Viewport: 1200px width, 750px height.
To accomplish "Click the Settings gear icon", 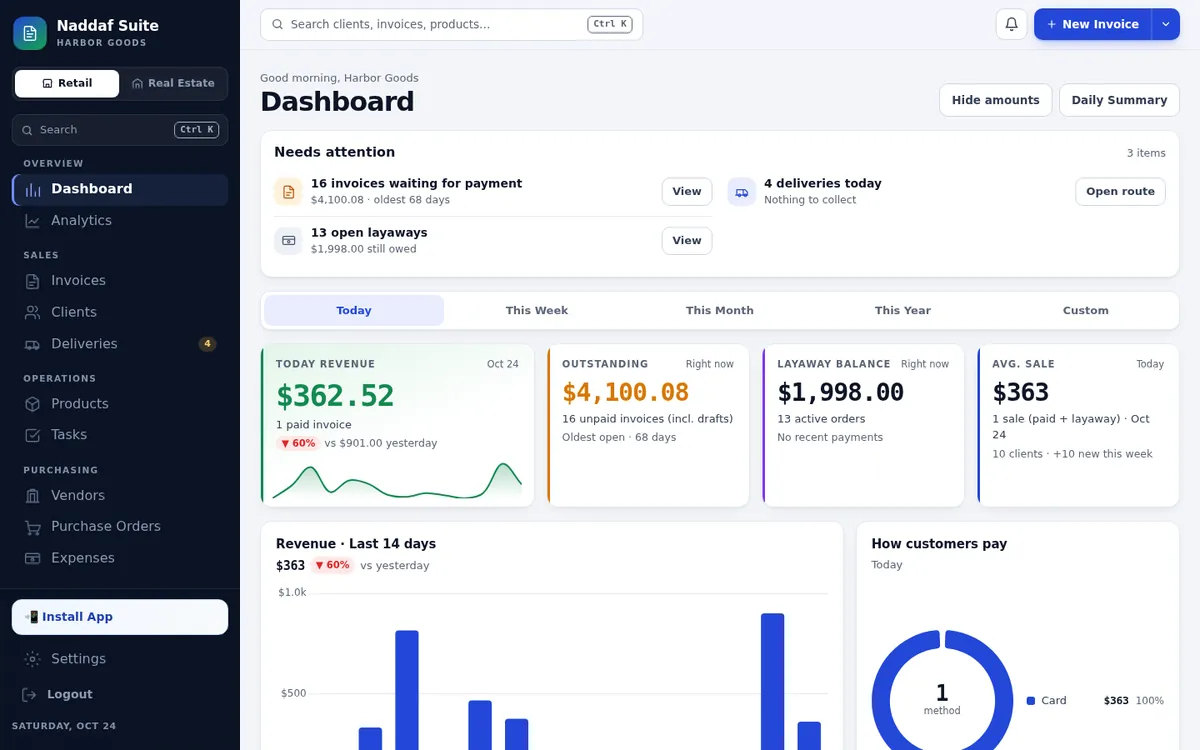I will tap(33, 659).
